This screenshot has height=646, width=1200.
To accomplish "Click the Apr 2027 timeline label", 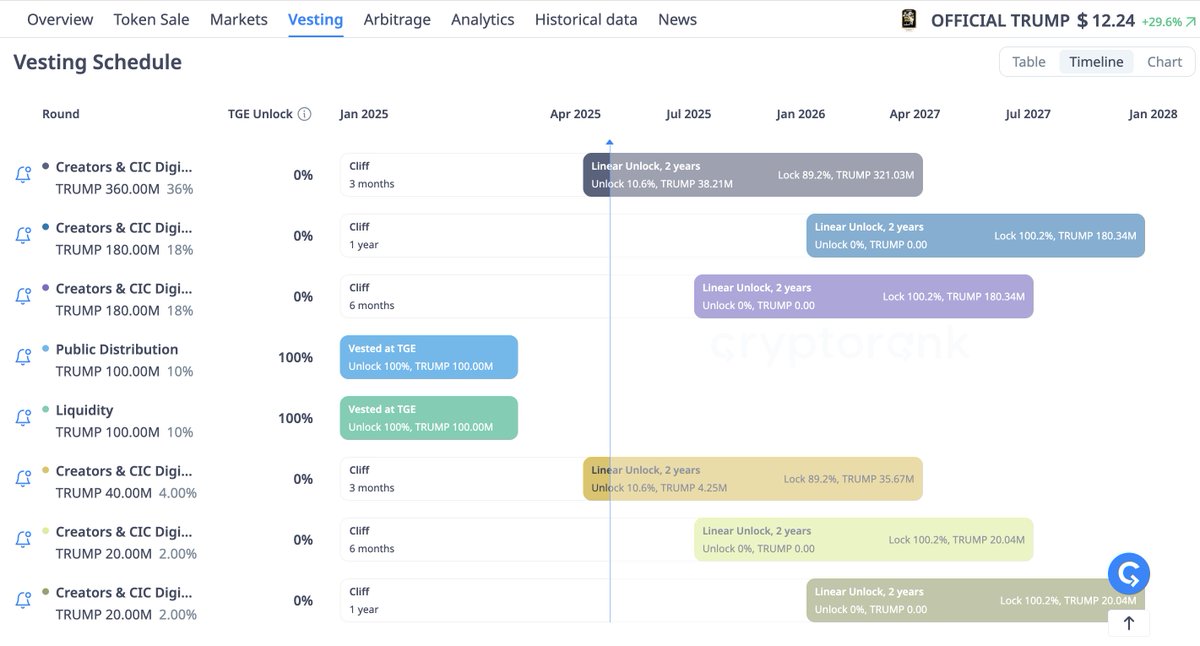I will coord(915,114).
